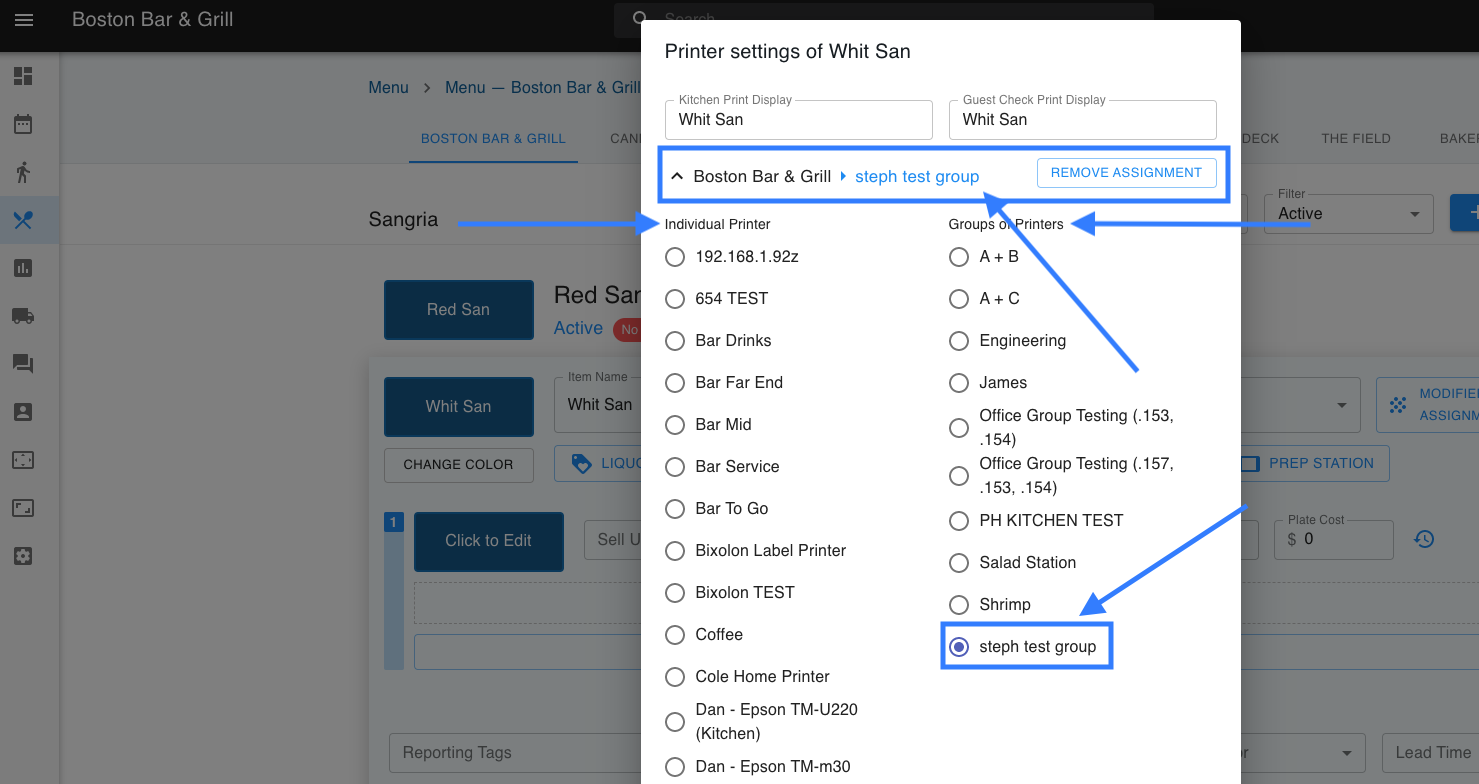The image size is (1479, 784).
Task: Click the Kitchen Print Display input field
Action: point(798,120)
